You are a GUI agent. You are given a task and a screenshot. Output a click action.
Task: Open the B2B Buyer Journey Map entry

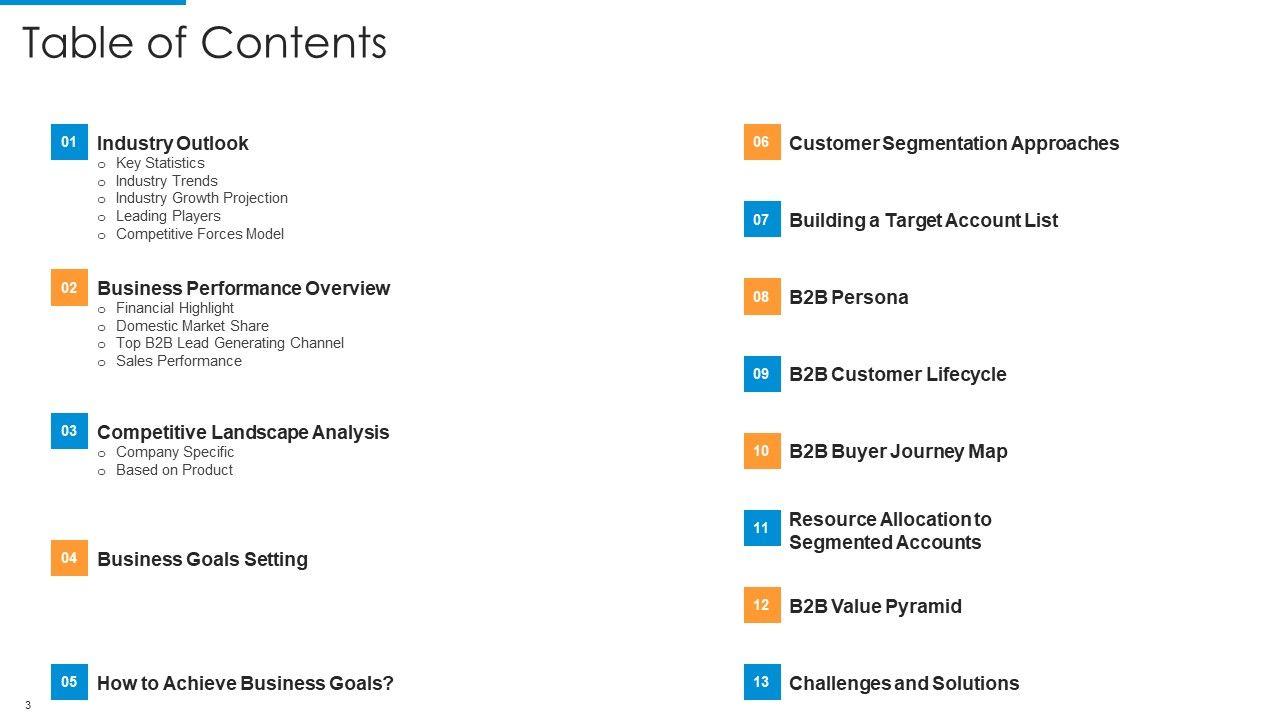click(x=898, y=451)
